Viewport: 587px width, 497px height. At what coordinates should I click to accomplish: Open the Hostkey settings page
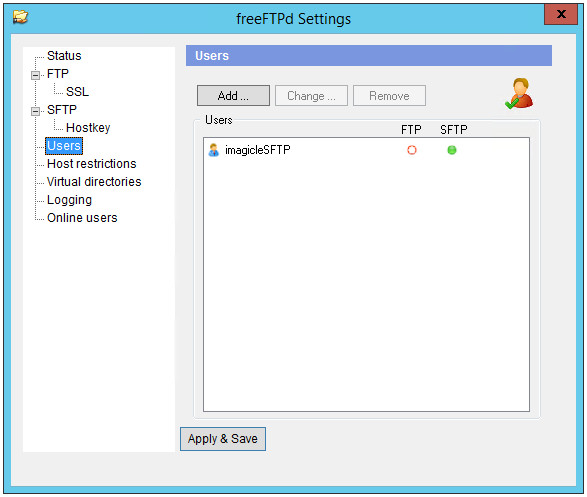(88, 128)
